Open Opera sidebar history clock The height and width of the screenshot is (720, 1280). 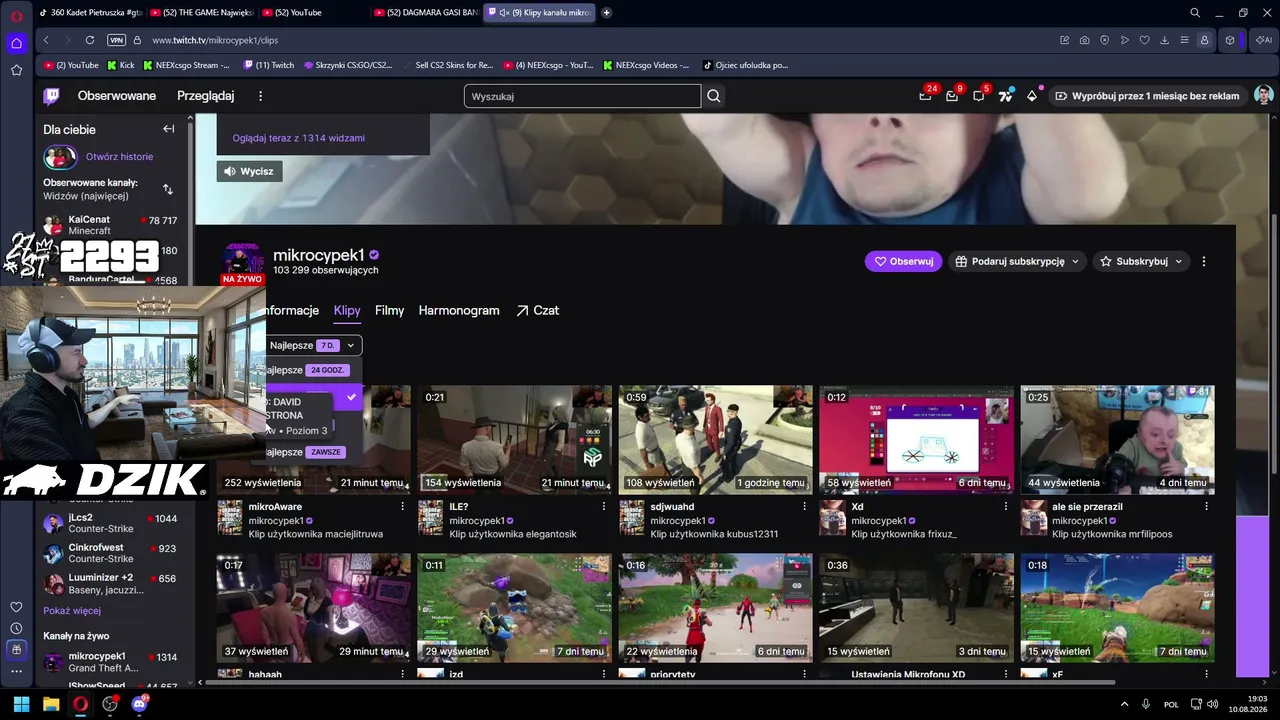point(16,628)
